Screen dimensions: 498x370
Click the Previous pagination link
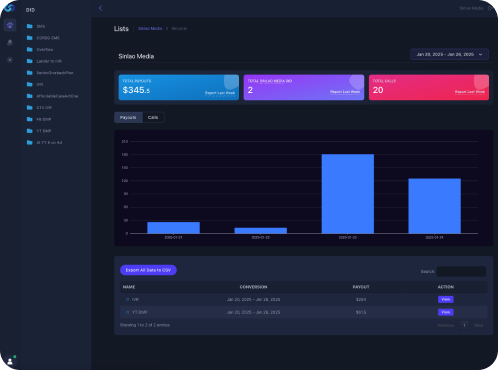click(446, 325)
